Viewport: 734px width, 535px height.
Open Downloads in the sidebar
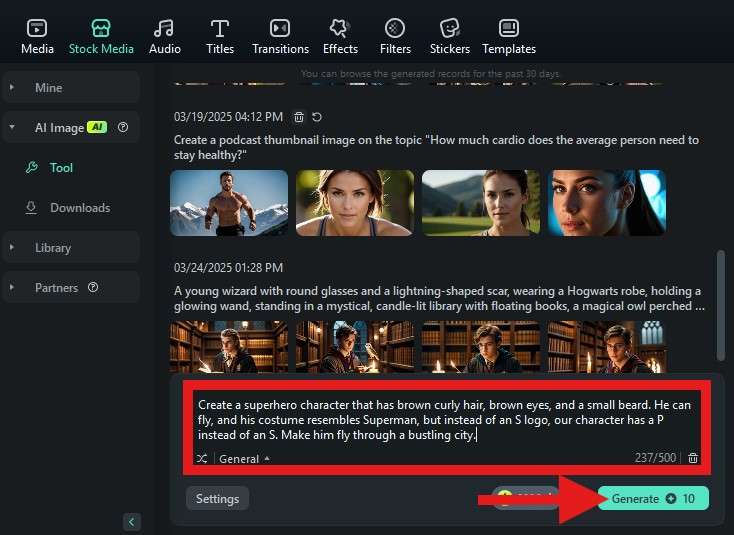80,208
